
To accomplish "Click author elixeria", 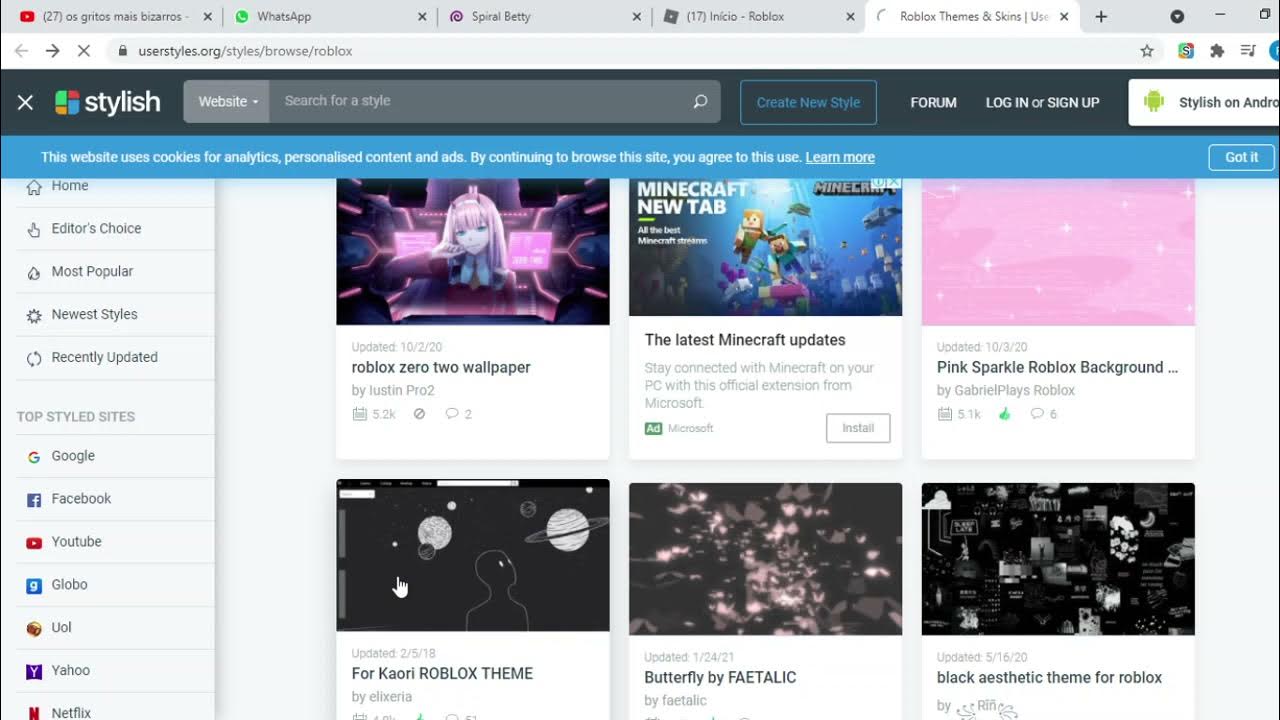I will pos(382,697).
